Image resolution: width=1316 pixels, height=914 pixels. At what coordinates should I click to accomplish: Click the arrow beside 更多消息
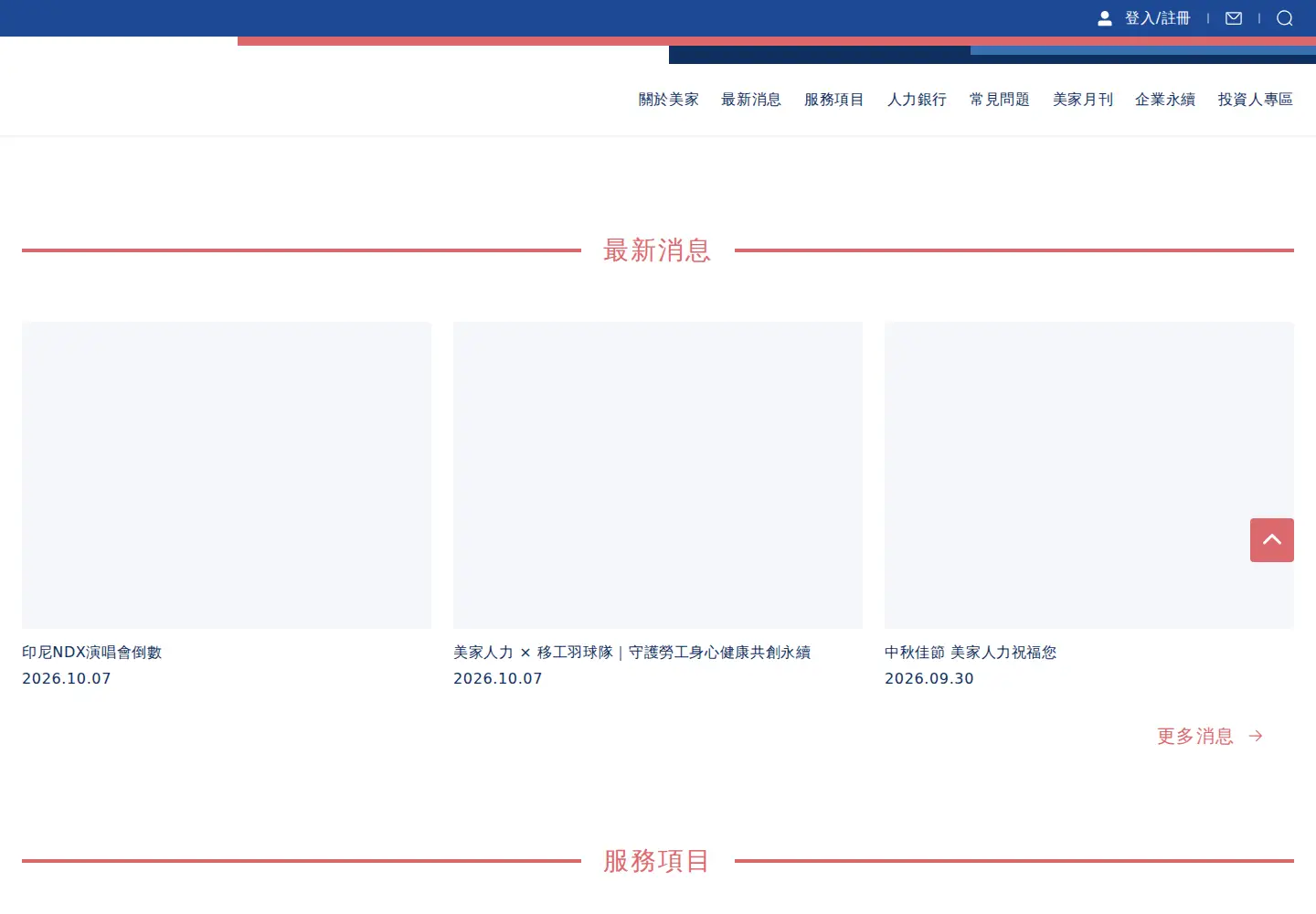1256,736
